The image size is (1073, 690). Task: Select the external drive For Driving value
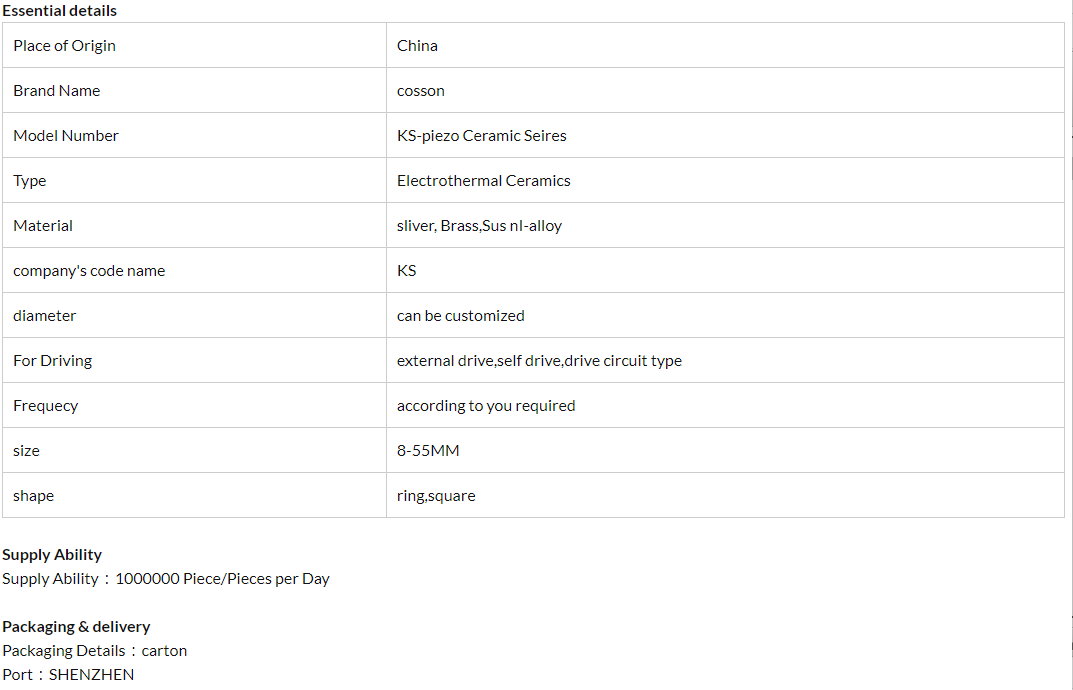539,361
